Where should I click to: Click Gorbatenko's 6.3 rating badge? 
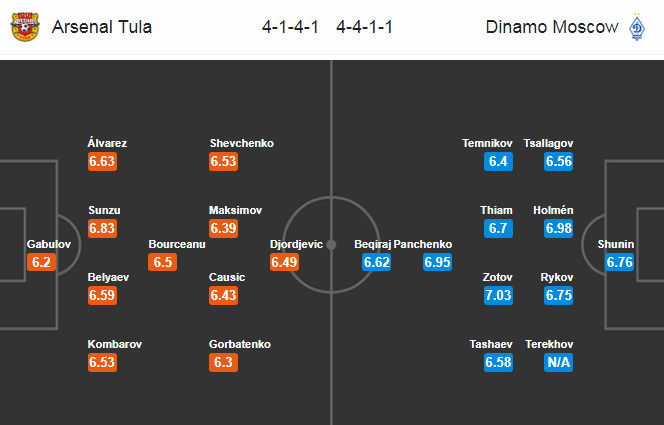pos(223,362)
